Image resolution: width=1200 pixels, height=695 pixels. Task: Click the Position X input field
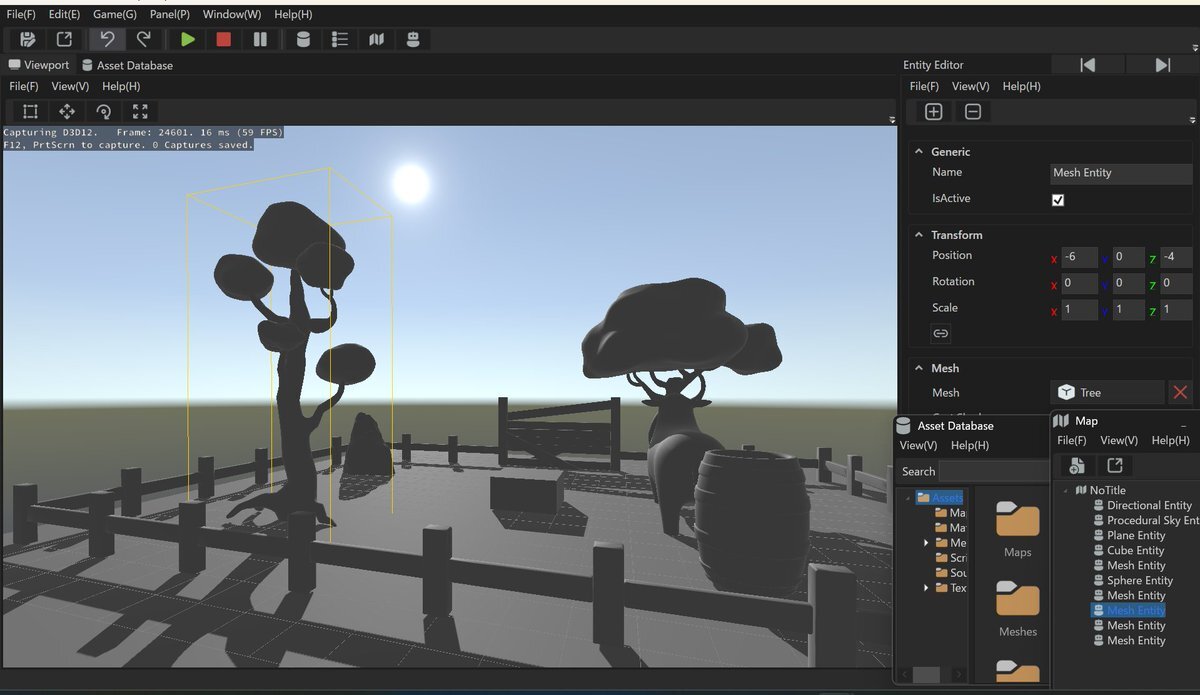pyautogui.click(x=1079, y=257)
